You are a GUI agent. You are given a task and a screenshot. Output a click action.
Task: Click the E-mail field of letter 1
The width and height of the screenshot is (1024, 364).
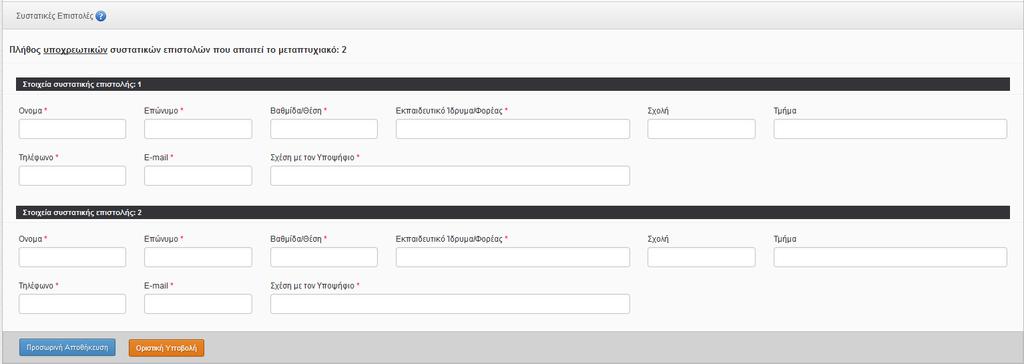[x=198, y=176]
